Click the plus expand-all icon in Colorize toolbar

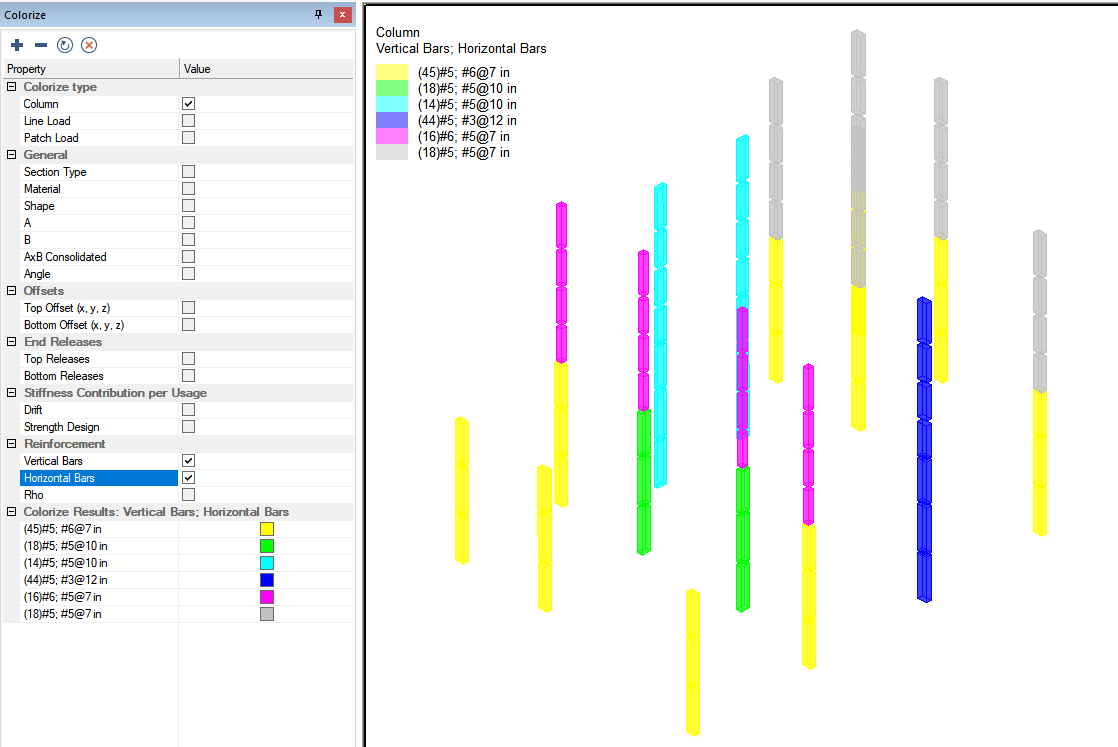click(x=17, y=45)
